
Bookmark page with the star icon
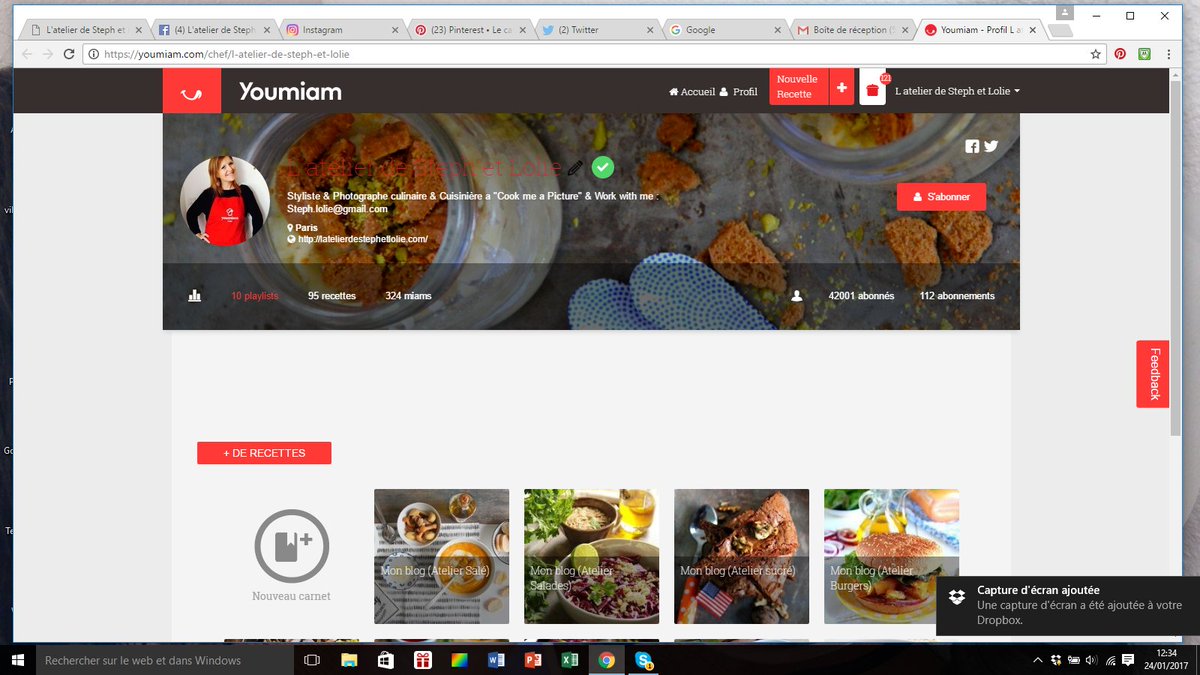coord(1096,54)
